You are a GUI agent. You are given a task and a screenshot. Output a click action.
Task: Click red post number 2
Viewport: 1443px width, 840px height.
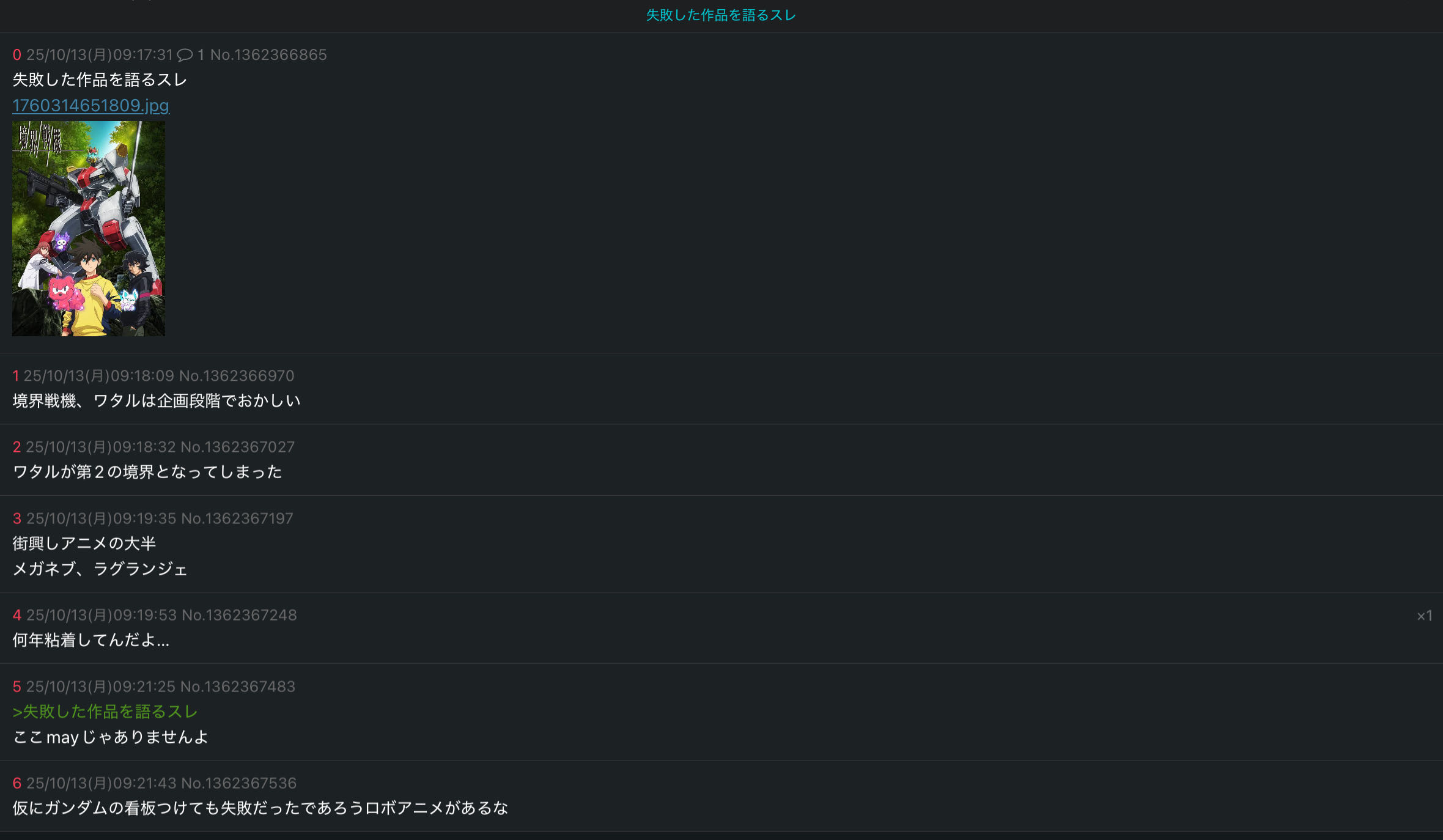tap(17, 447)
